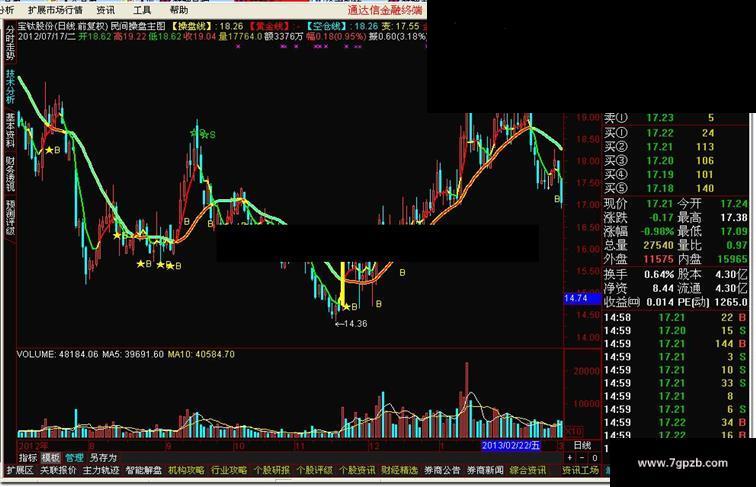Select the 买① 17.22 order row
This screenshot has height=487, width=756.
675,133
